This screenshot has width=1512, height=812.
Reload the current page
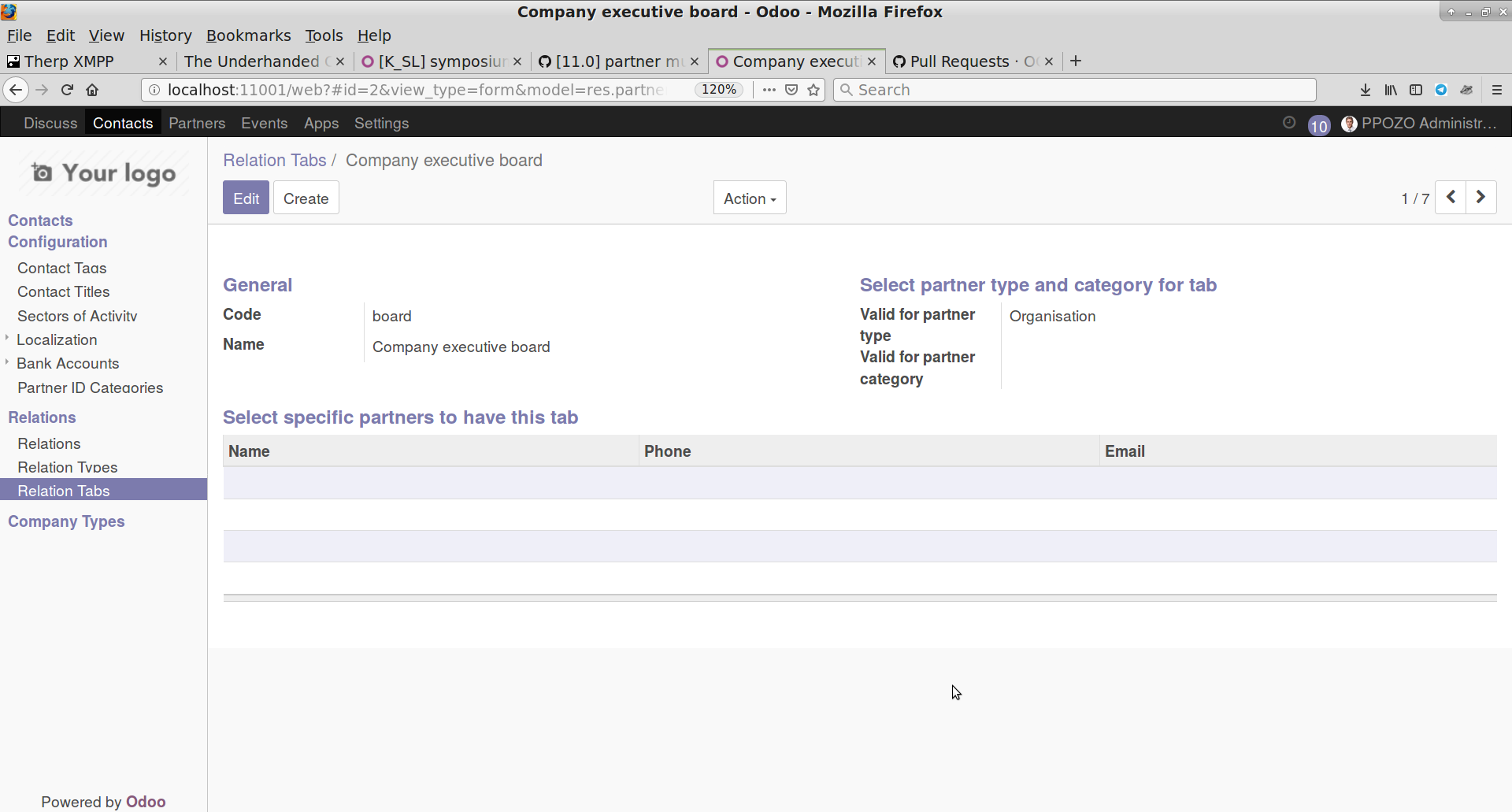click(x=67, y=90)
